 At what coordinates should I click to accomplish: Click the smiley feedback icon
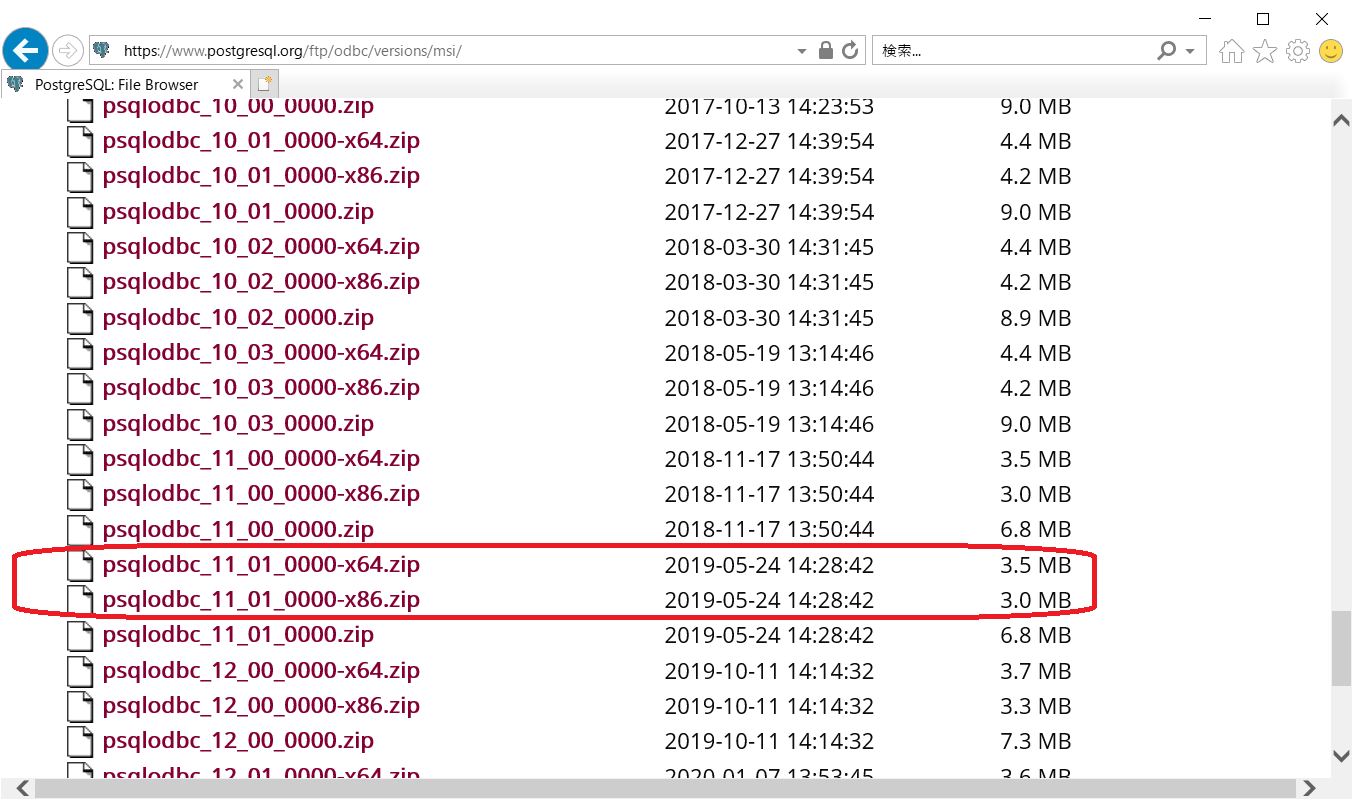[1331, 51]
